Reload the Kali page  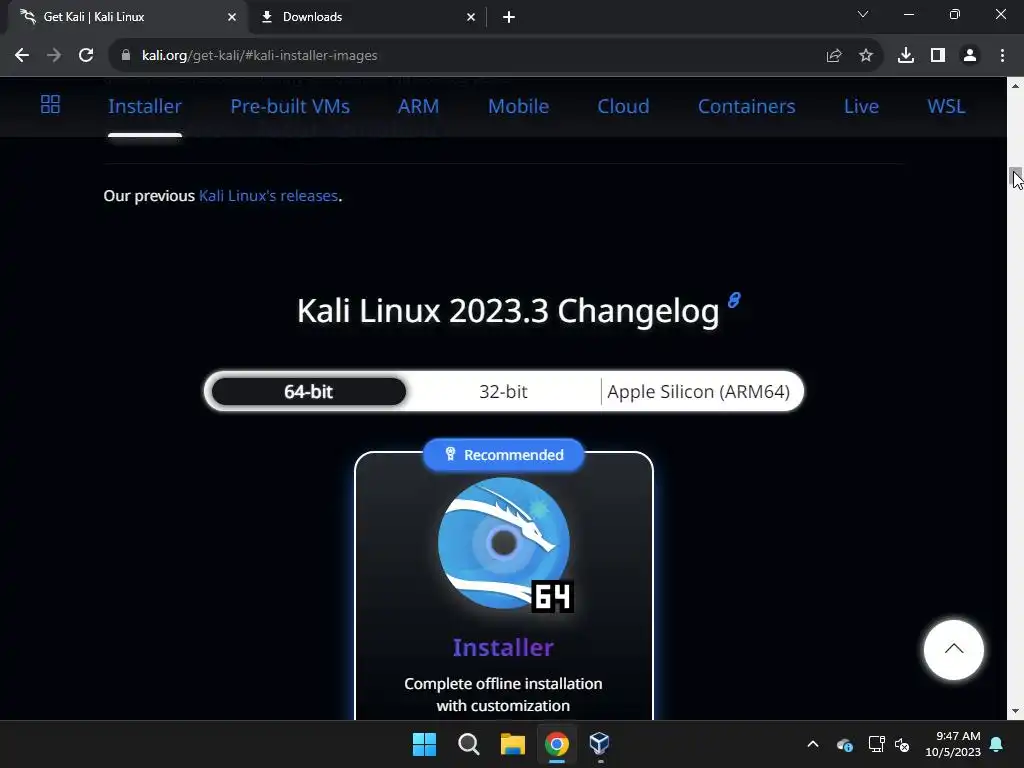pos(86,56)
